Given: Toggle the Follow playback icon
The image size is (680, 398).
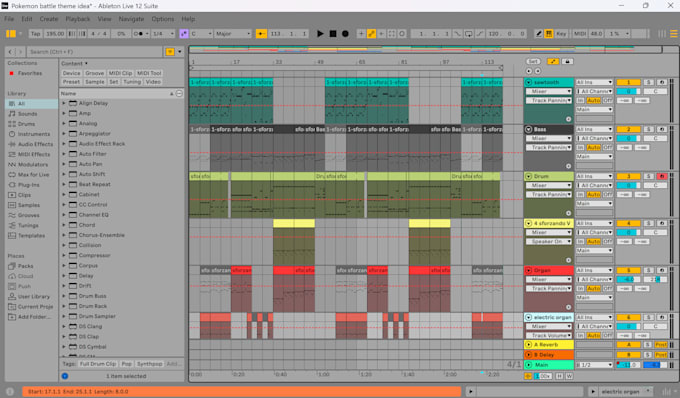Looking at the screenshot, I should click(x=261, y=33).
